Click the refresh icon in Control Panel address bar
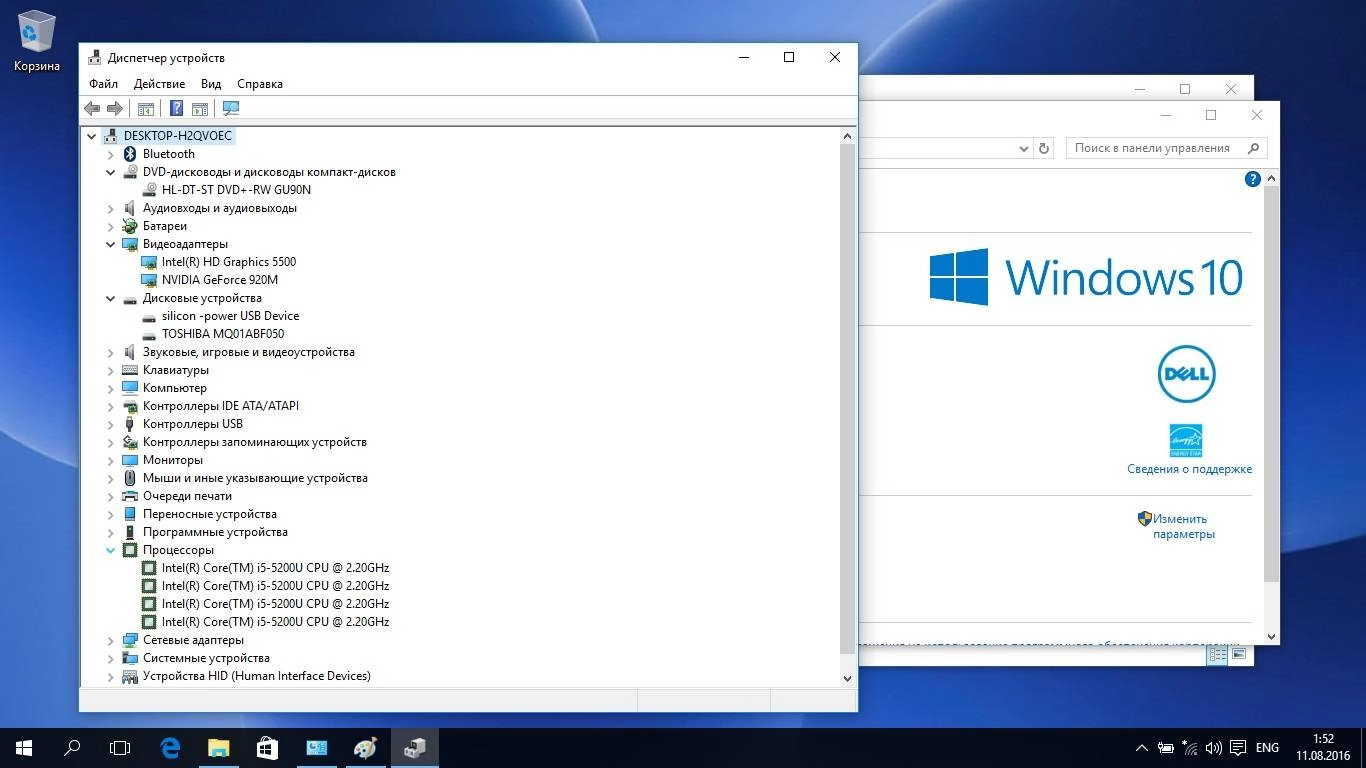This screenshot has height=768, width=1366. pos(1044,148)
